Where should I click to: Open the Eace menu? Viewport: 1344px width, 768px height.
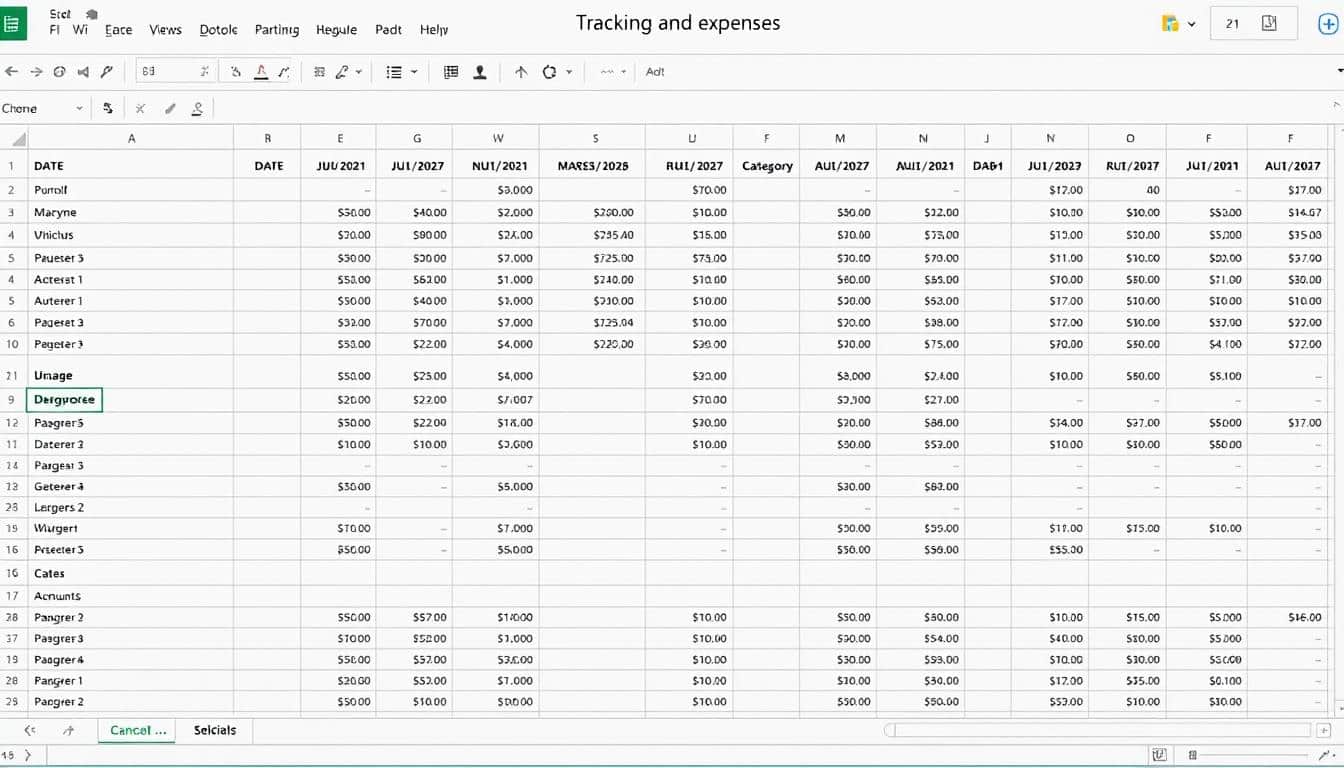[x=118, y=30]
